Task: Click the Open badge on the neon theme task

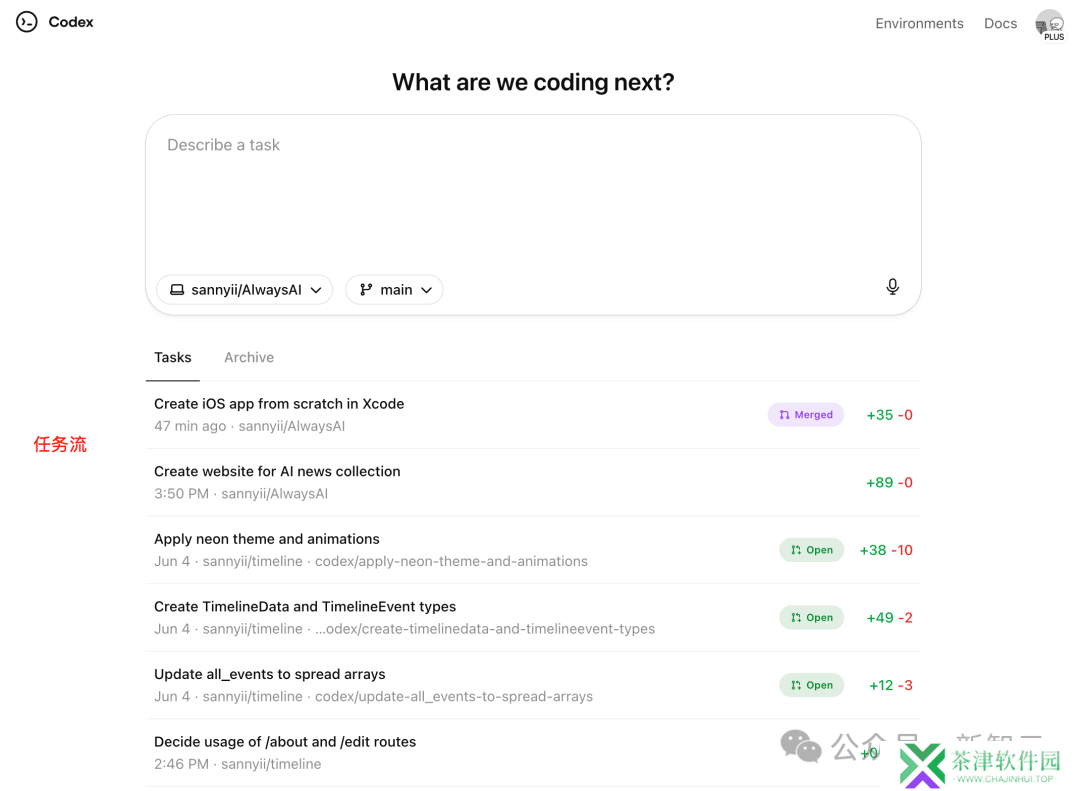Action: [x=811, y=550]
